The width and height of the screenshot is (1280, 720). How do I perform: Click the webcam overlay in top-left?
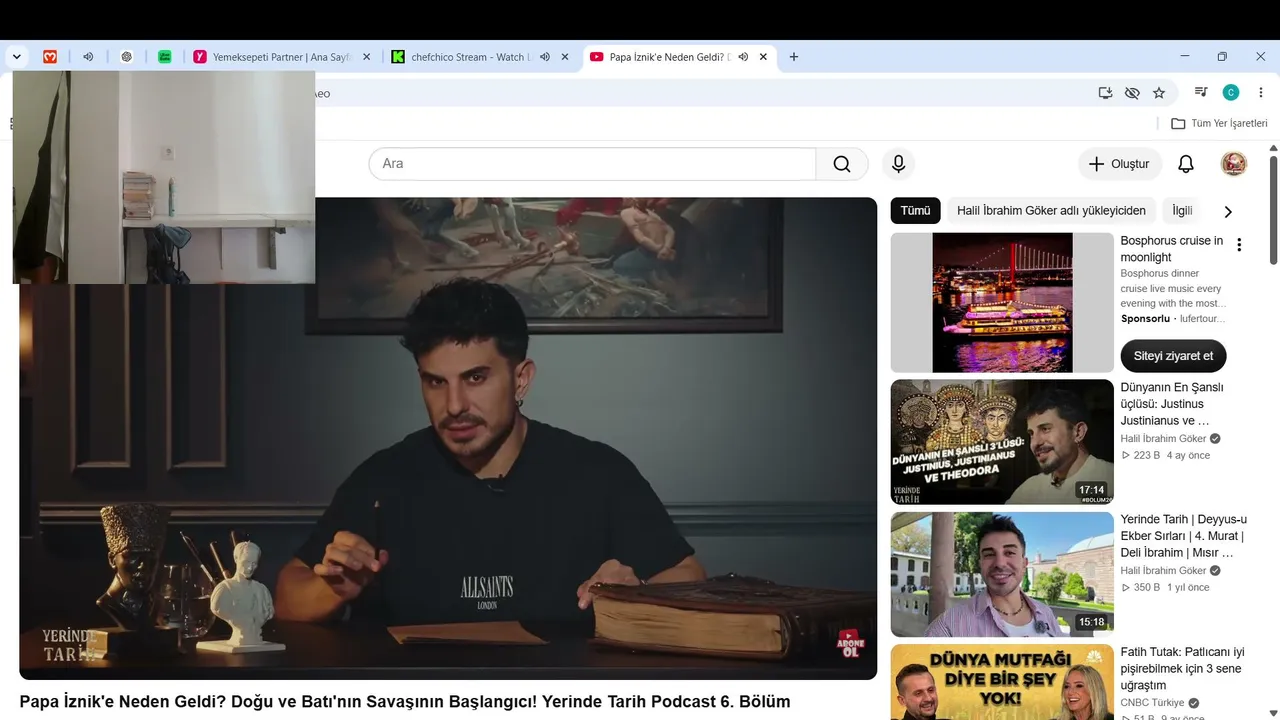point(164,177)
